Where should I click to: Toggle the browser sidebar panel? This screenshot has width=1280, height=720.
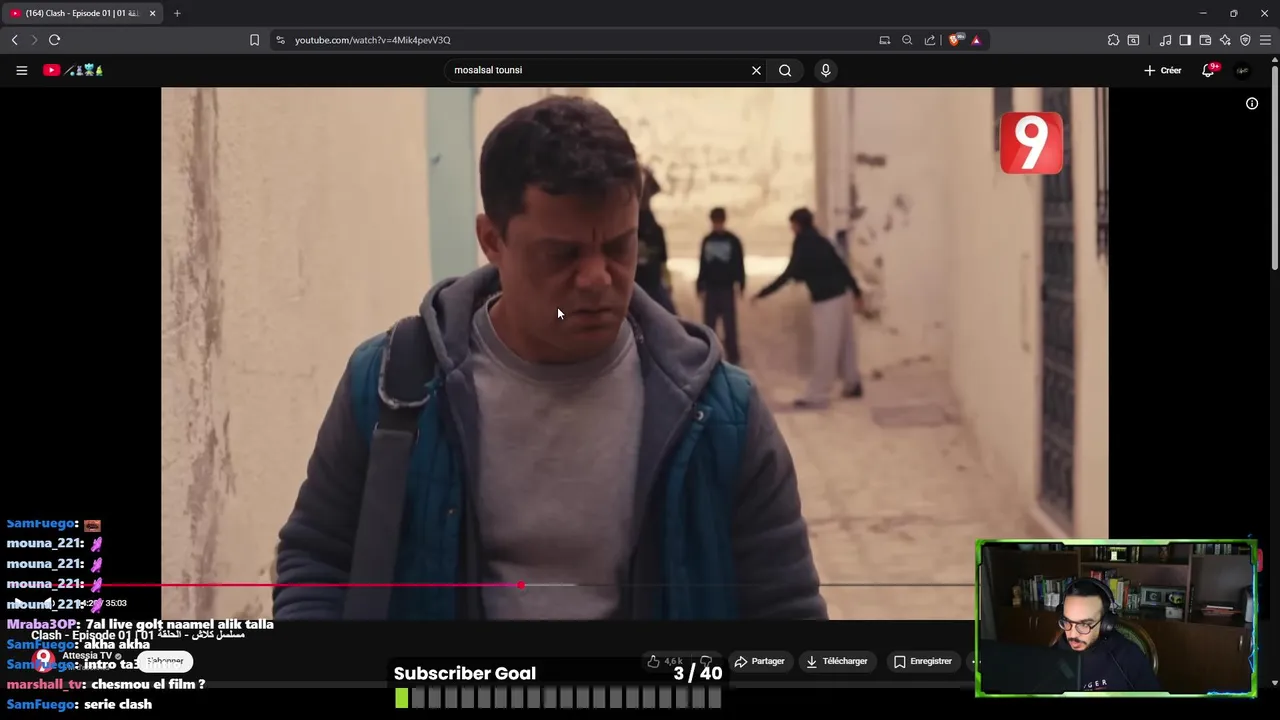point(1185,40)
